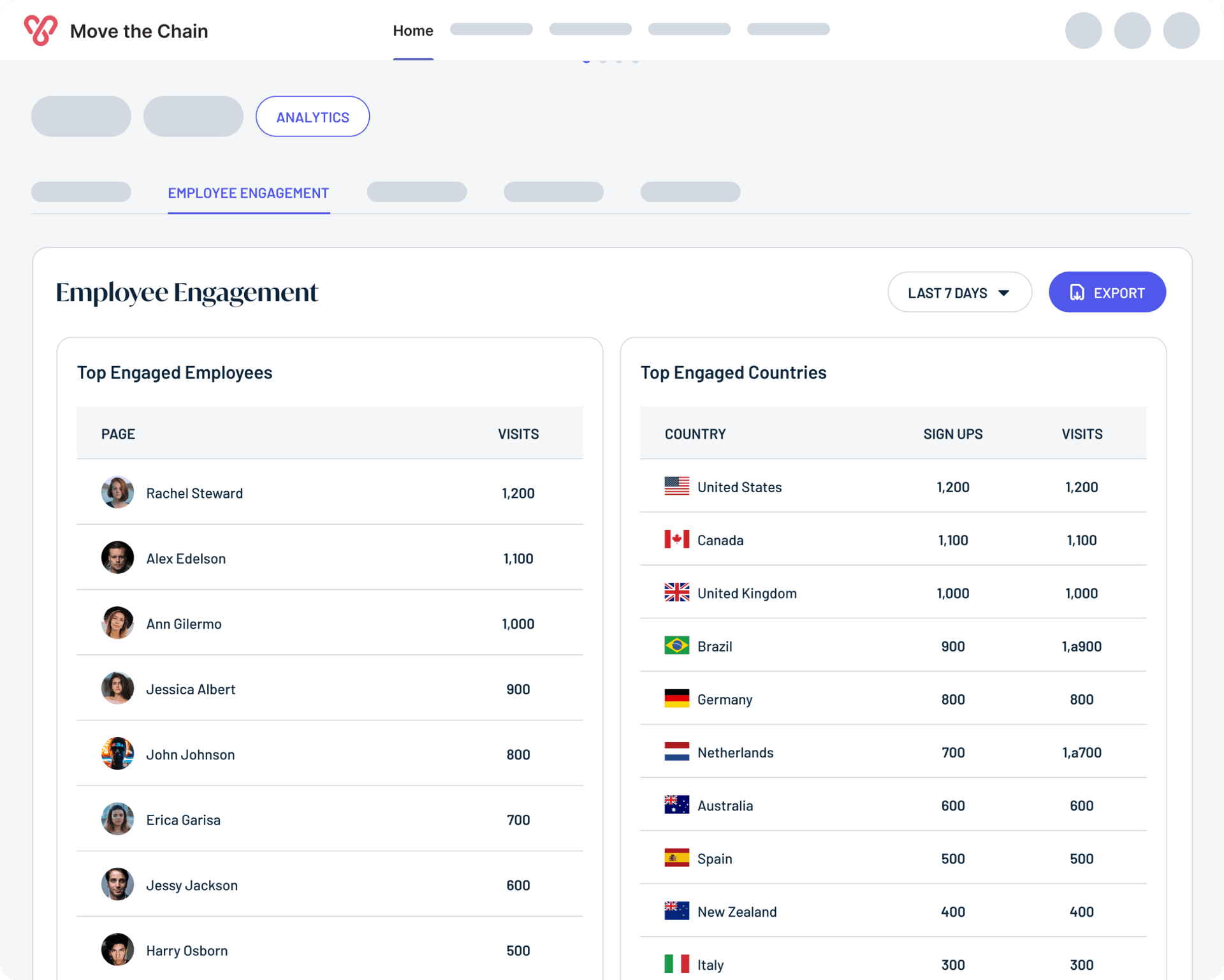The width and height of the screenshot is (1224, 980).
Task: Click the export file icon
Action: point(1077,293)
